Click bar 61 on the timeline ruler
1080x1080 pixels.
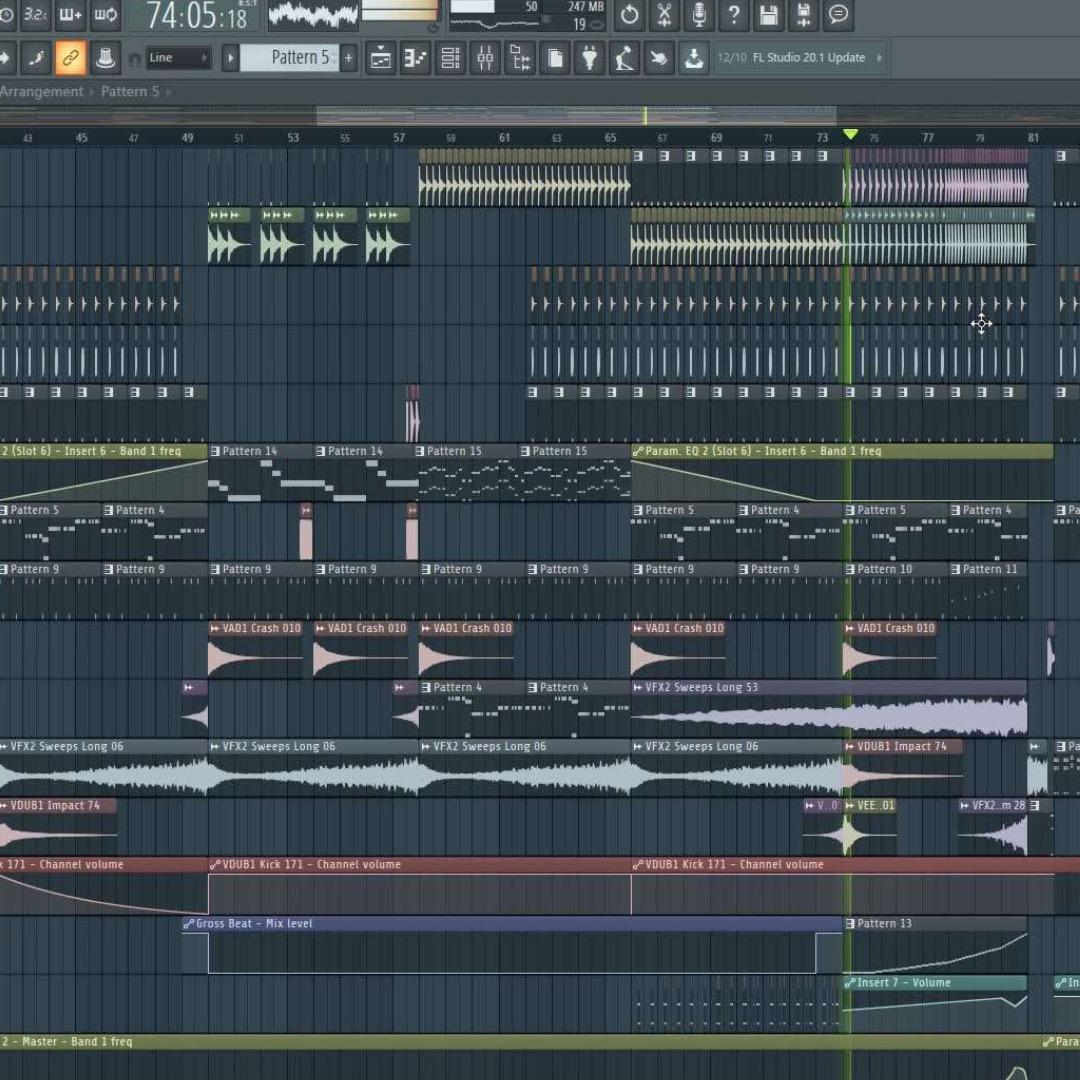(505, 138)
